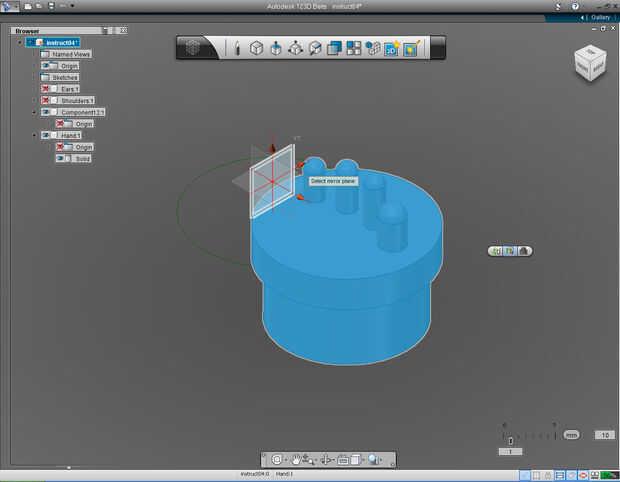Toggle visibility eye of Component1:1
Viewport: 620px width, 482px height.
(x=45, y=112)
